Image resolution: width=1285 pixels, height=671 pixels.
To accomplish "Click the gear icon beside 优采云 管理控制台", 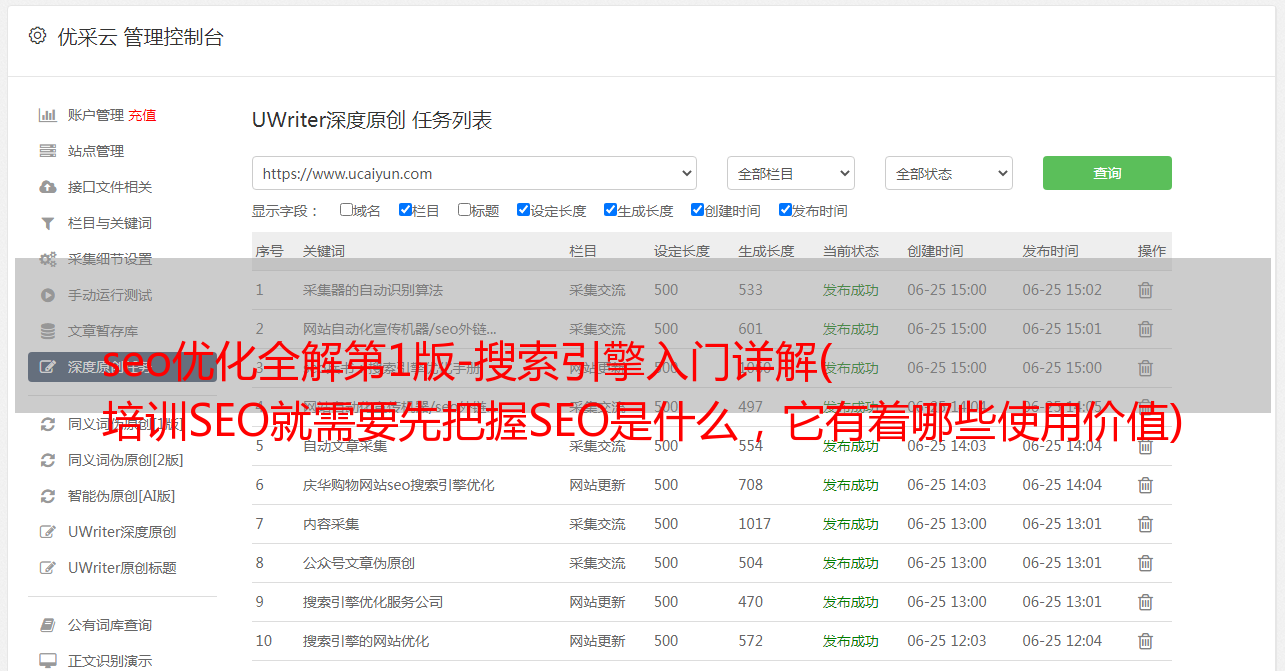I will coord(37,36).
